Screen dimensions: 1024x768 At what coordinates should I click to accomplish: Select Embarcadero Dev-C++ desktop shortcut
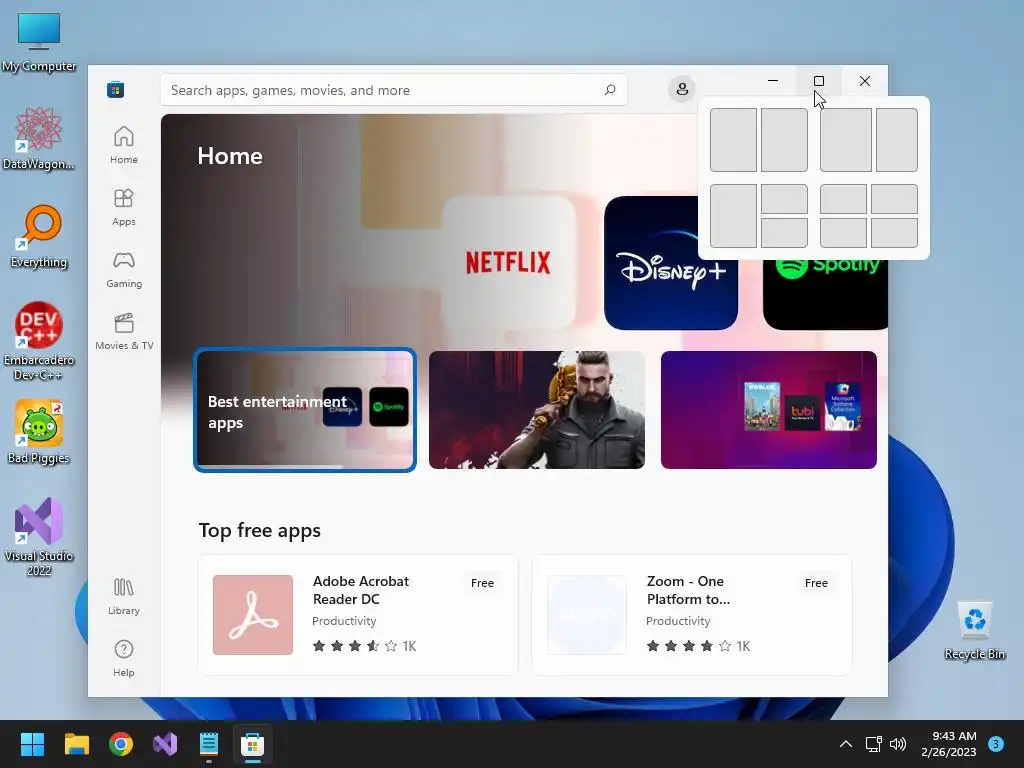pyautogui.click(x=39, y=341)
